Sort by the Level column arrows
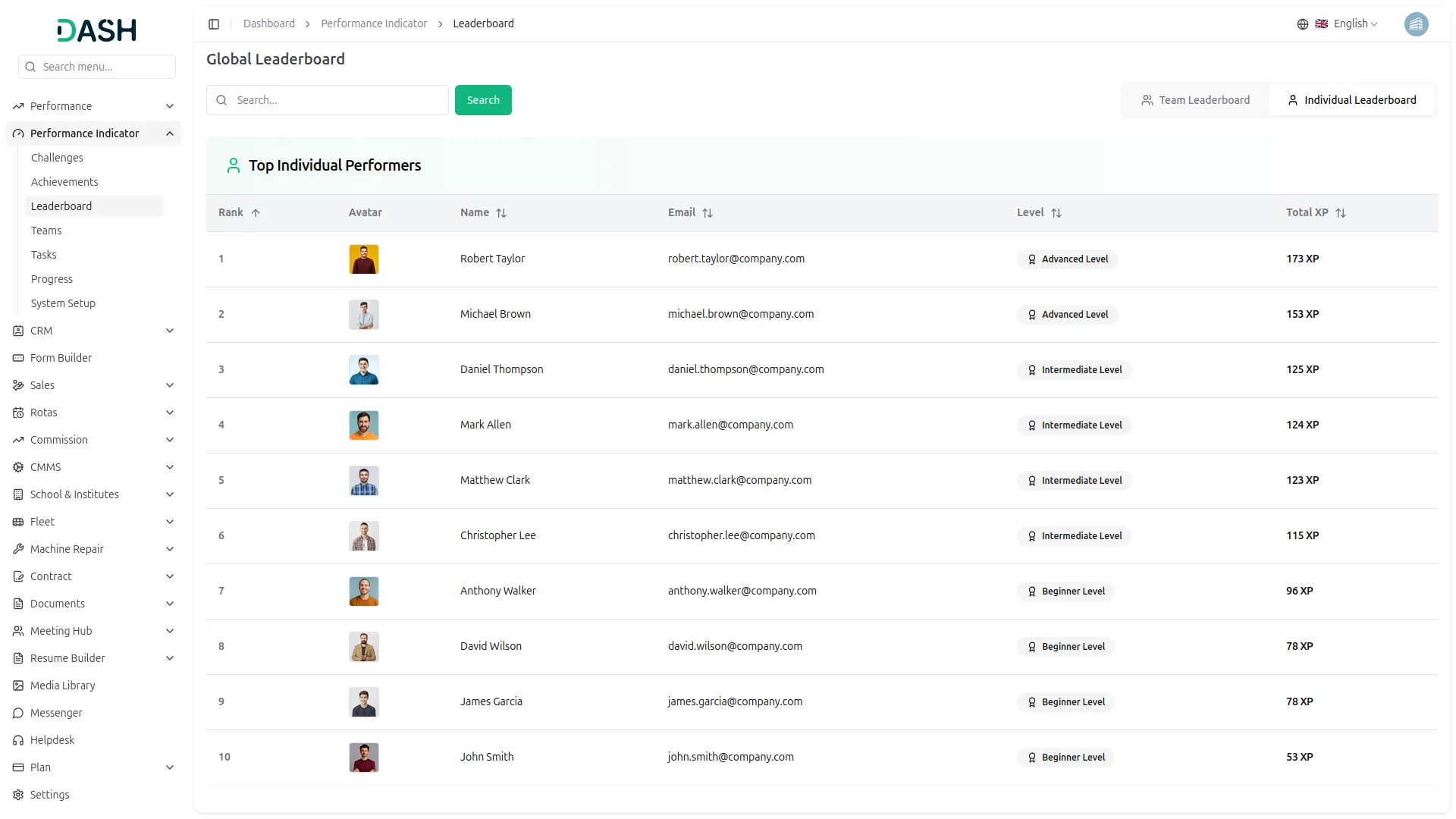The height and width of the screenshot is (819, 1456). click(x=1056, y=213)
